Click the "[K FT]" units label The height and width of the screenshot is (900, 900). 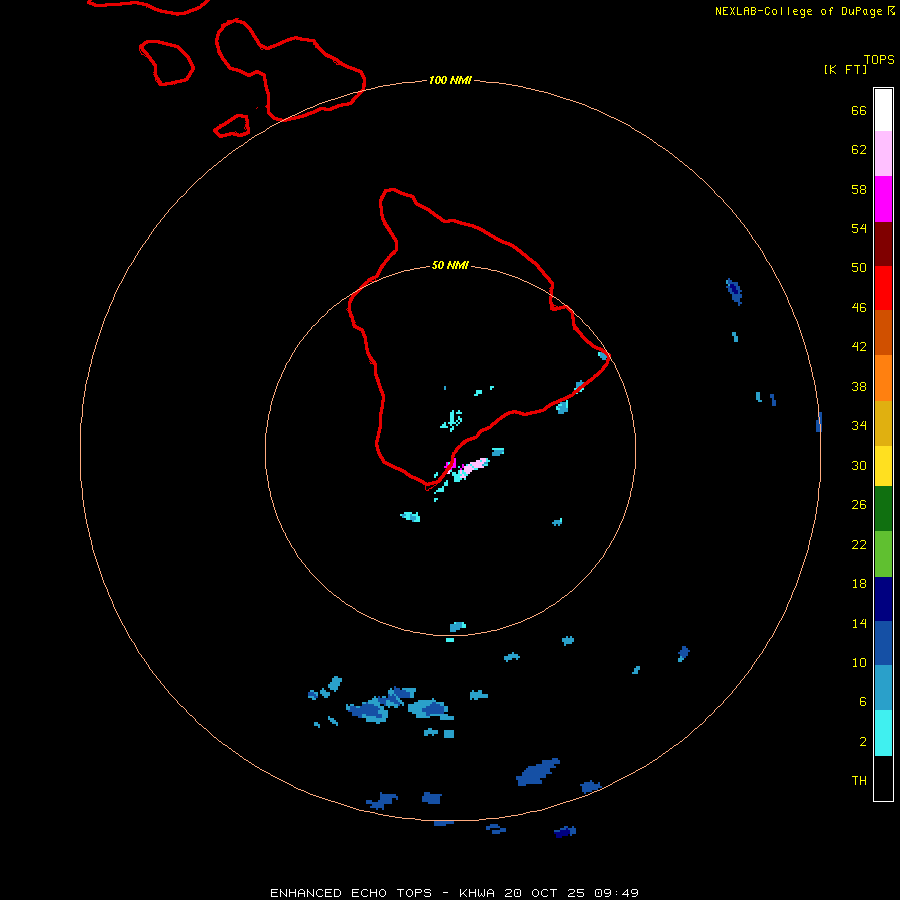point(845,70)
